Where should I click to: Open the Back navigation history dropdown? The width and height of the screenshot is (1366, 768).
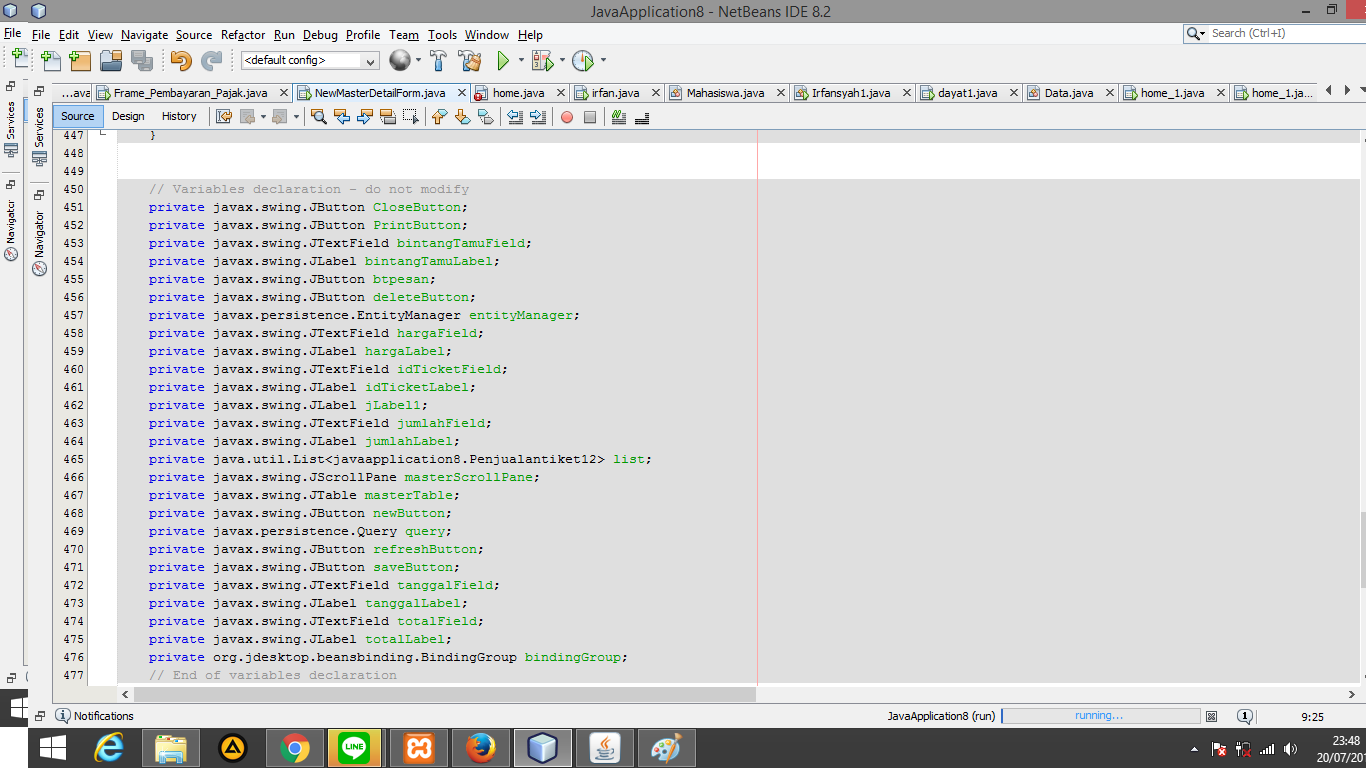(x=262, y=117)
